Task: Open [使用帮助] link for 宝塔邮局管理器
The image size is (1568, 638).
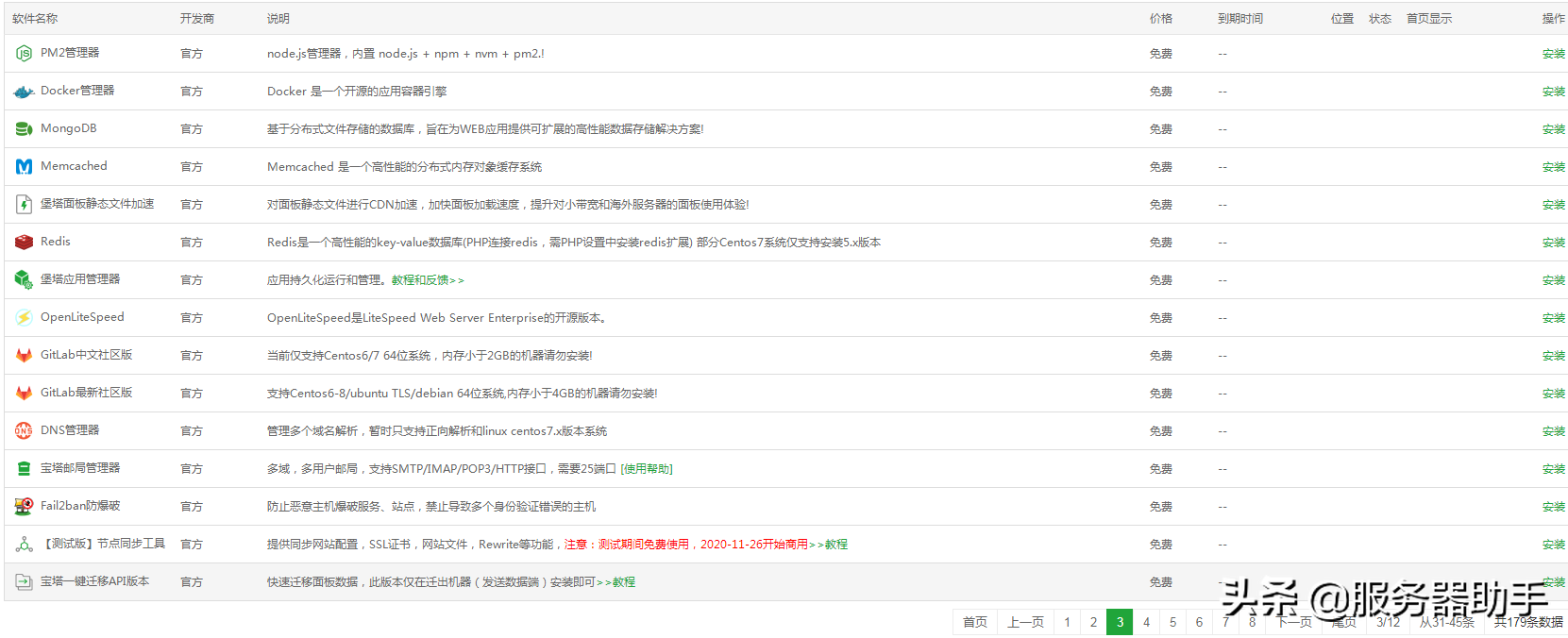Action: [x=647, y=469]
